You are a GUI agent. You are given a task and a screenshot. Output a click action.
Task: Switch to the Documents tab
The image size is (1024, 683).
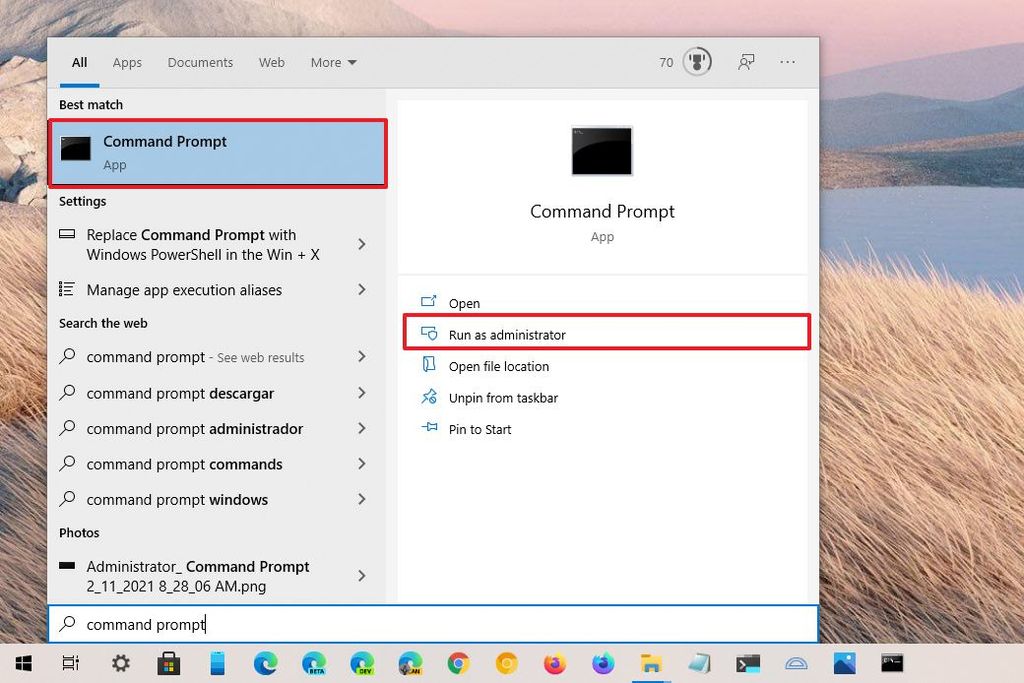tap(200, 62)
